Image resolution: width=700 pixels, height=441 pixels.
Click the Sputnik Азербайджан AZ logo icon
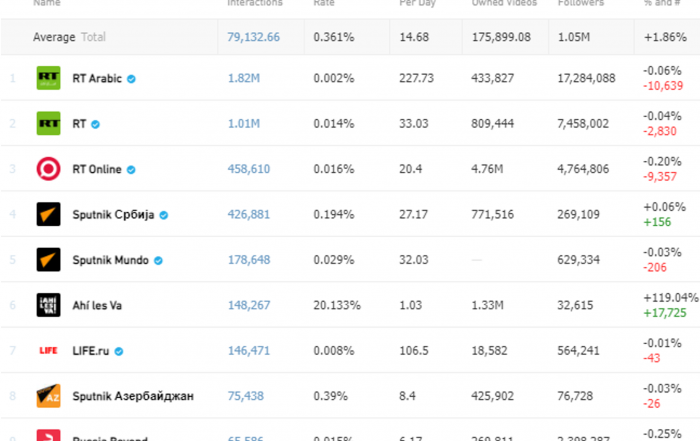click(x=48, y=396)
